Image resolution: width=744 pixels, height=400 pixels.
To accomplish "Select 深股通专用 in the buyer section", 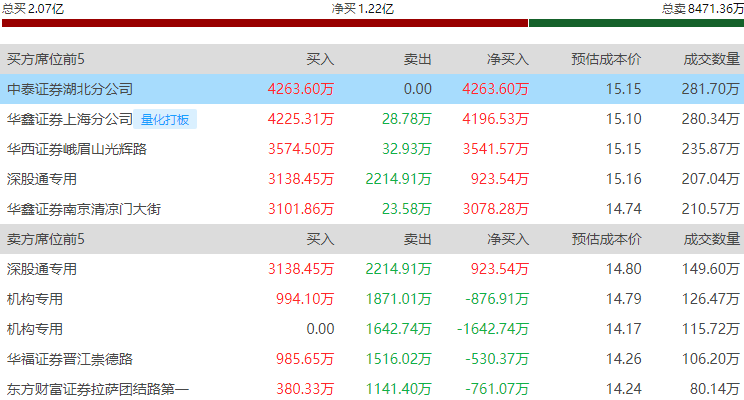I will (42, 179).
